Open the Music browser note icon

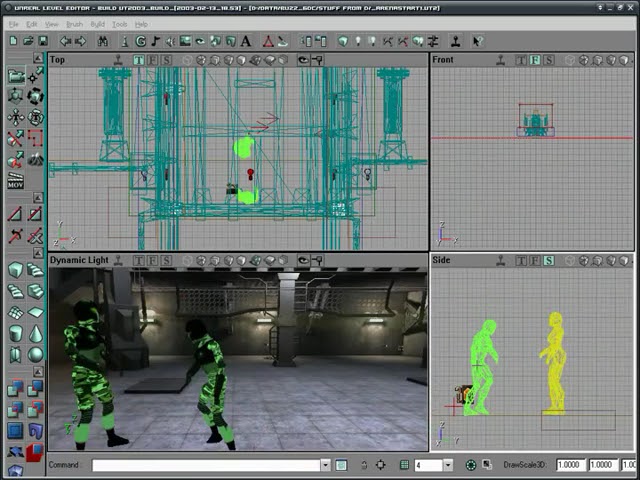pos(155,41)
